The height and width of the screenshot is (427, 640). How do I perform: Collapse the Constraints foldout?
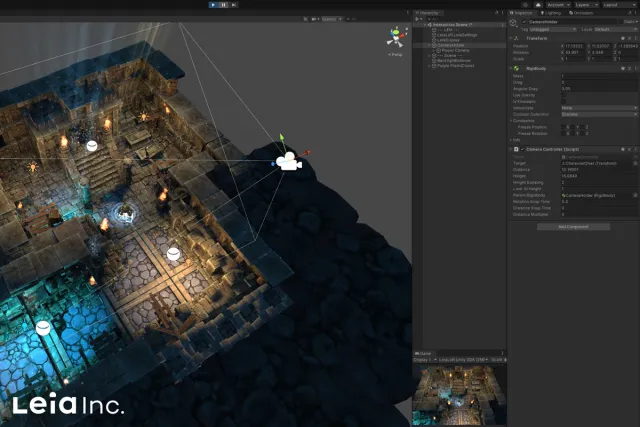[x=511, y=121]
